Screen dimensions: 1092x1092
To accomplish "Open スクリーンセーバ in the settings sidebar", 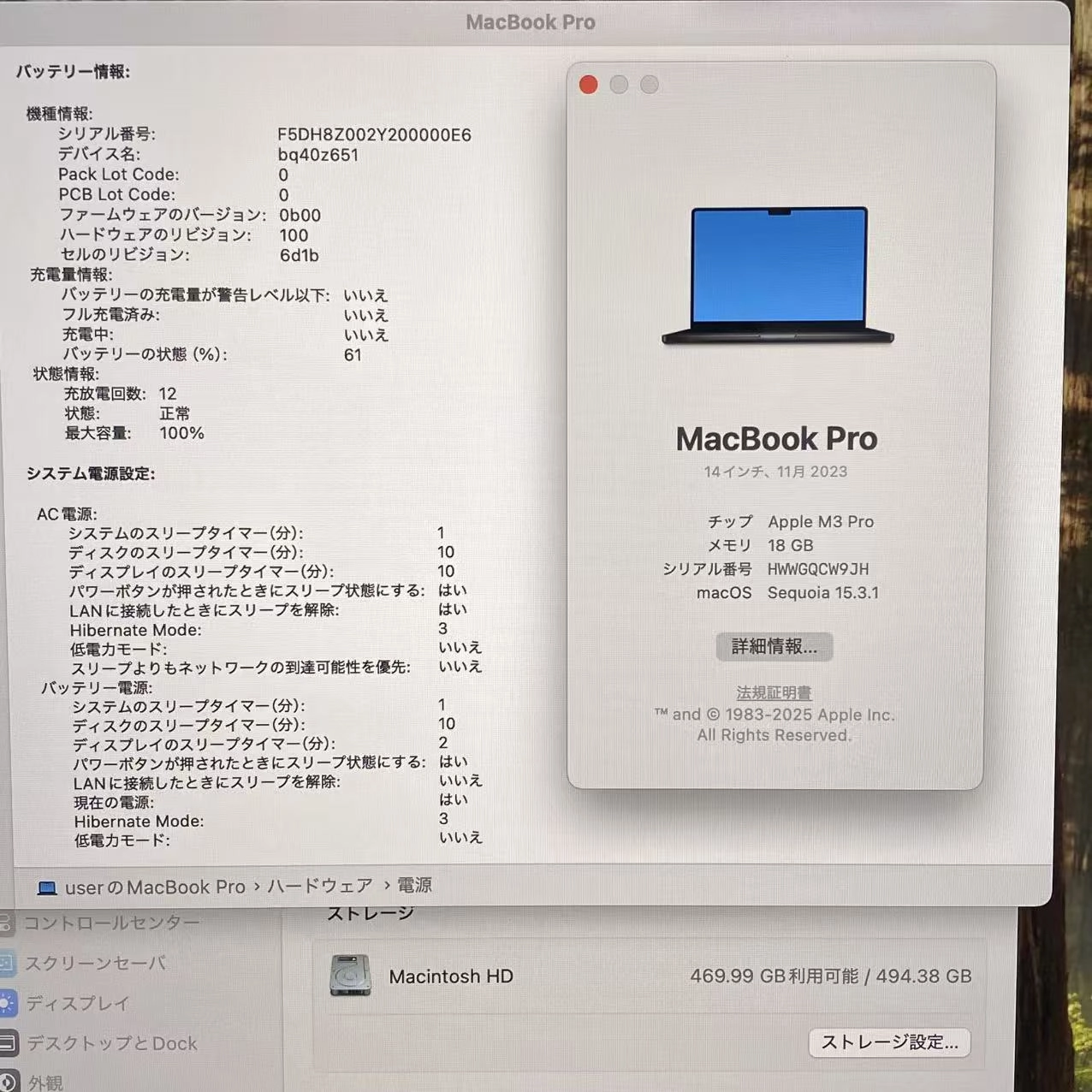I will 94,963.
